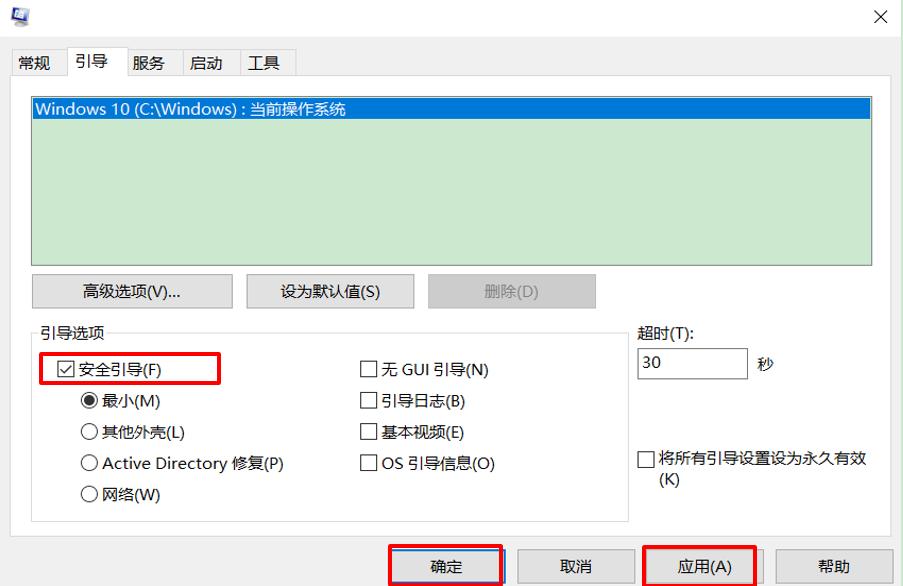
Task: Enable the 引导日志(B) checkbox
Action: (369, 400)
